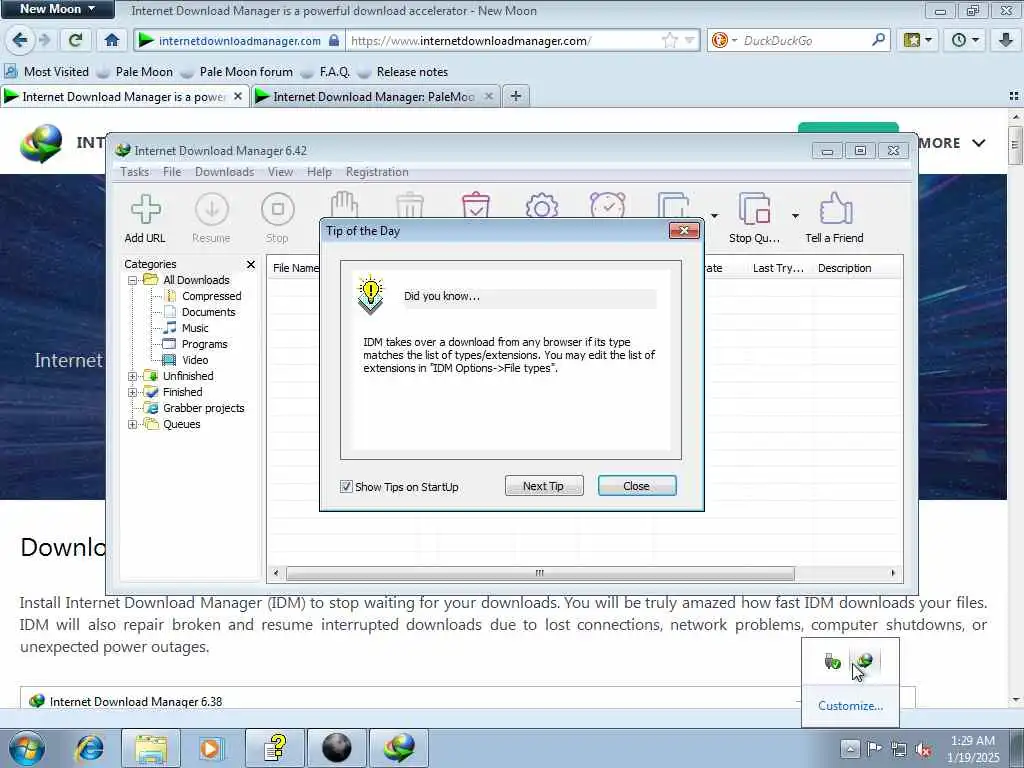Open the bookmarks menu button dropdown
The image size is (1024, 768).
tap(917, 40)
